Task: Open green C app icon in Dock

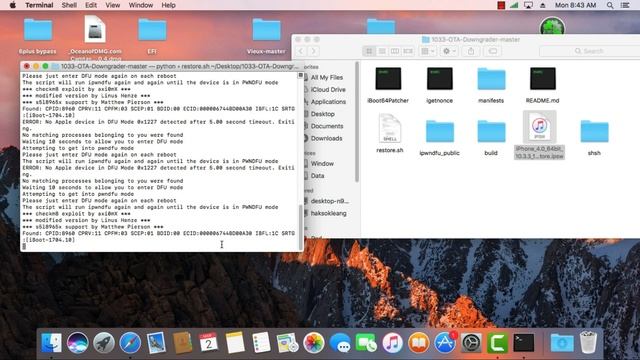Action: point(497,342)
